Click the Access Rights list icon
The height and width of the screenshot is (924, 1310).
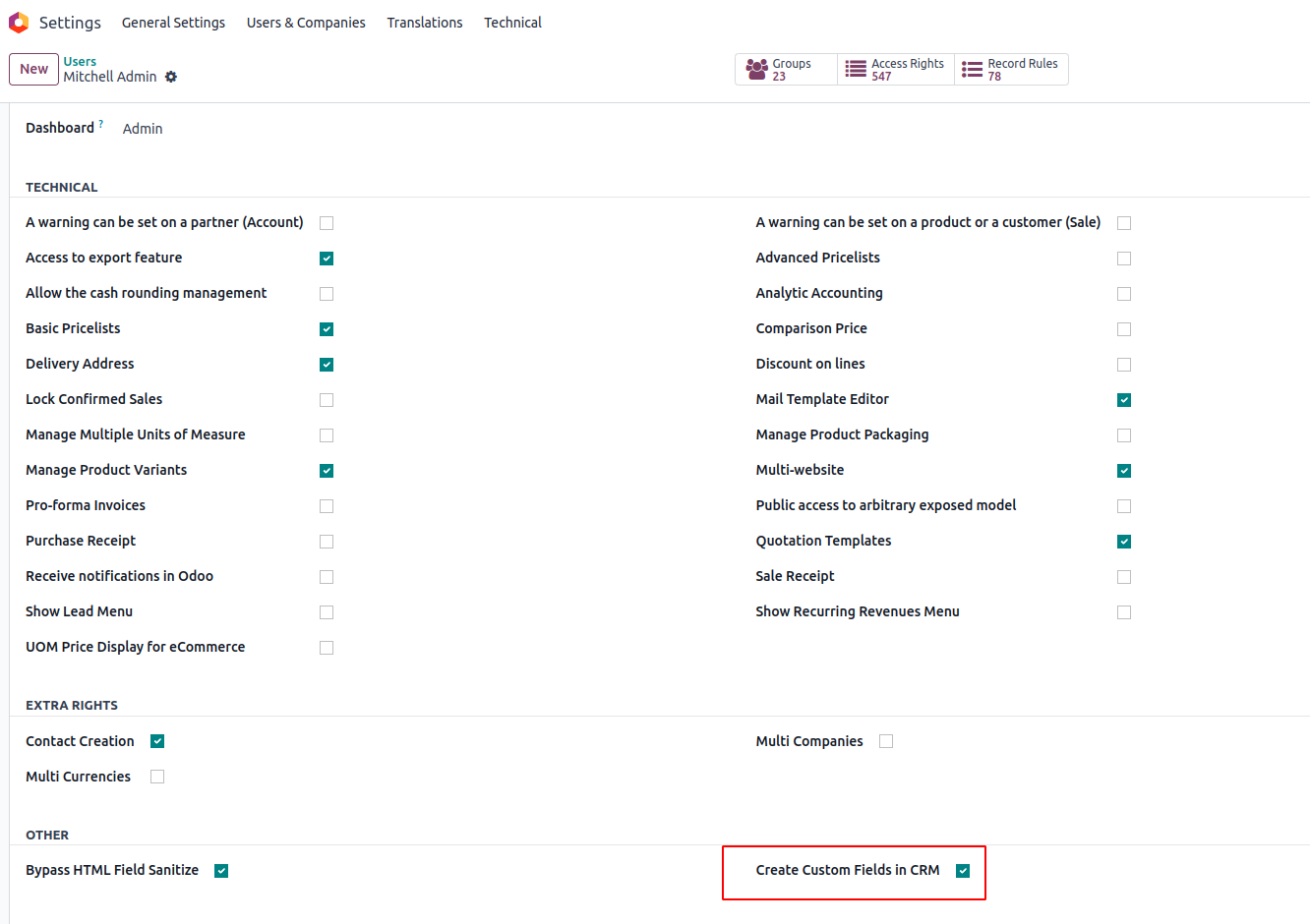856,69
